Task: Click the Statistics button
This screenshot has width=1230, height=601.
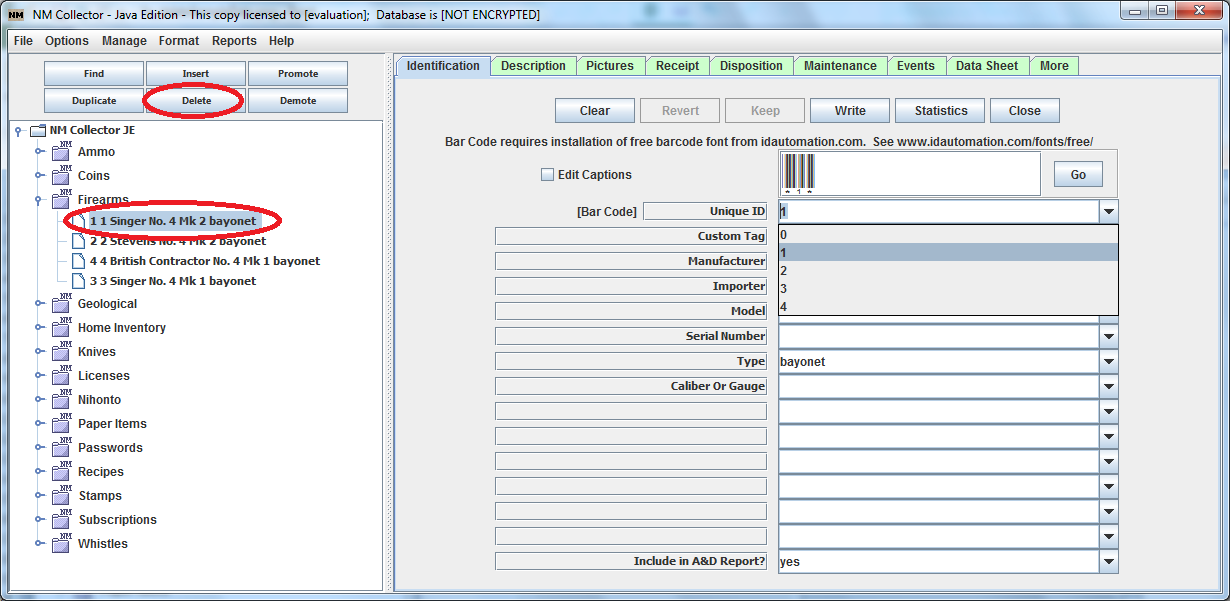Action: [939, 110]
